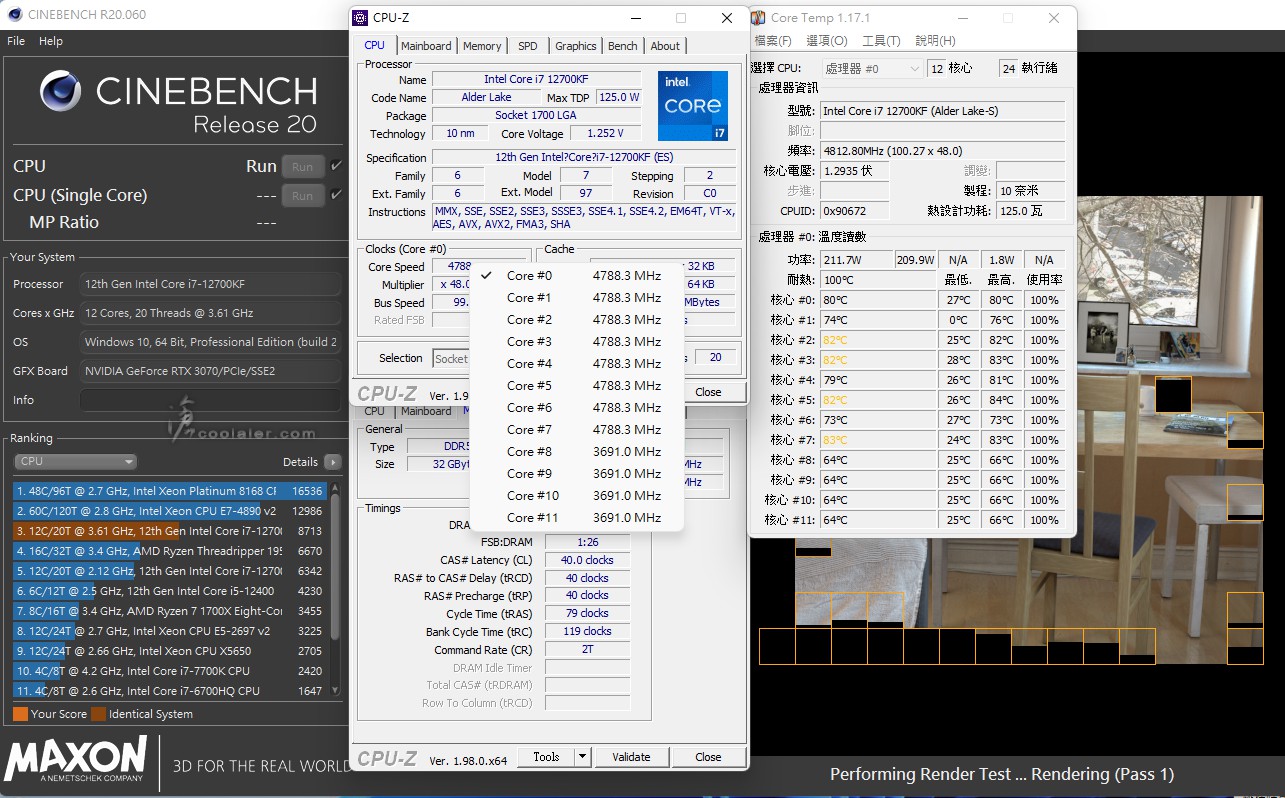The width and height of the screenshot is (1285, 798).
Task: Toggle the CPU test checkbox
Action: pyautogui.click(x=337, y=166)
